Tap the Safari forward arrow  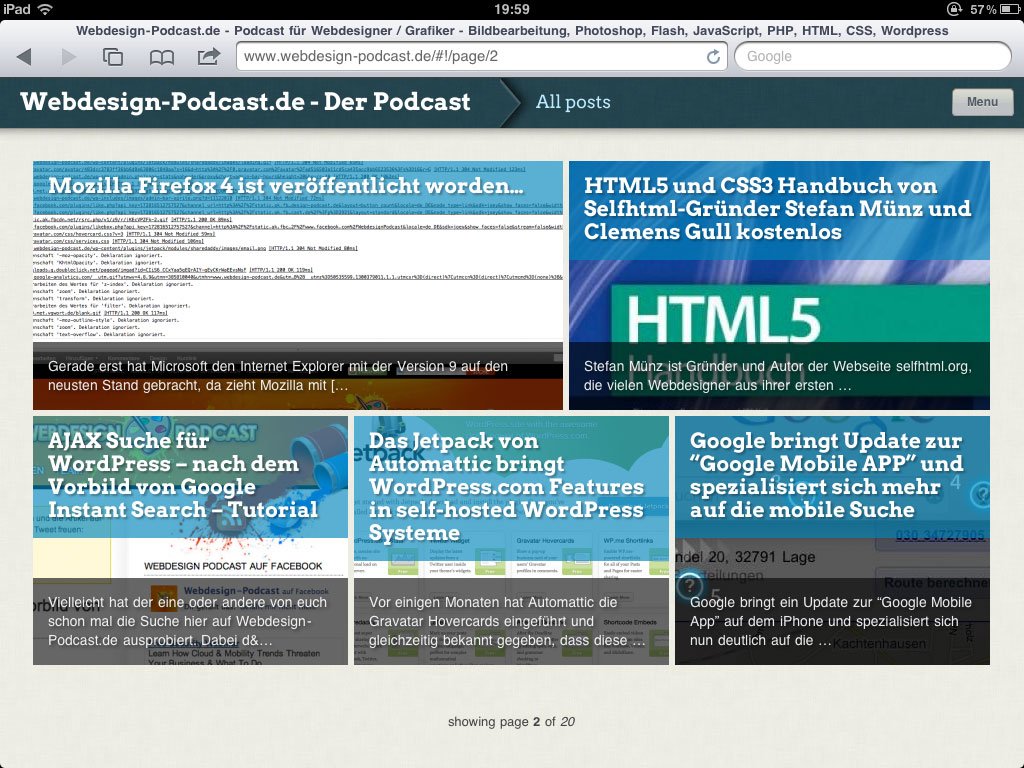pyautogui.click(x=69, y=57)
